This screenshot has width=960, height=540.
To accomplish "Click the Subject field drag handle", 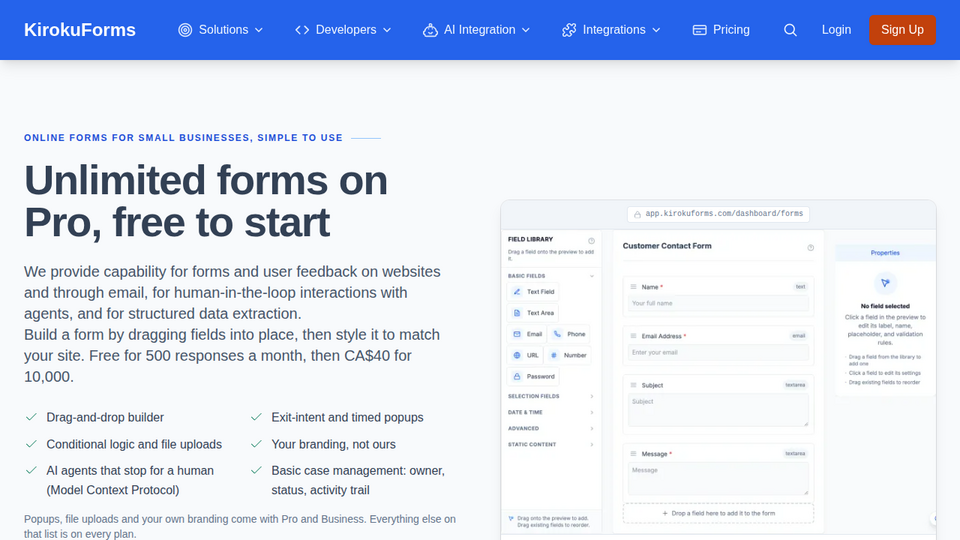I will coord(634,385).
